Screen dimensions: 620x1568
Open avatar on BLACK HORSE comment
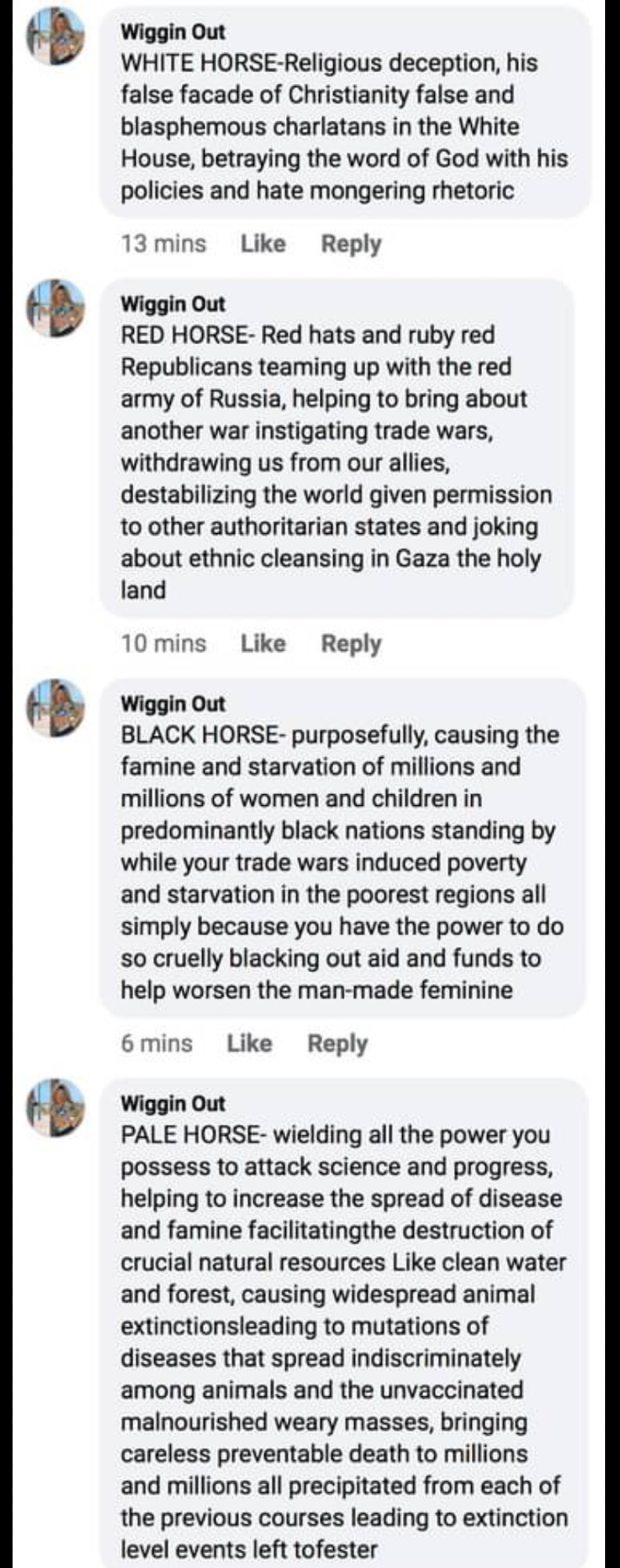pyautogui.click(x=55, y=708)
